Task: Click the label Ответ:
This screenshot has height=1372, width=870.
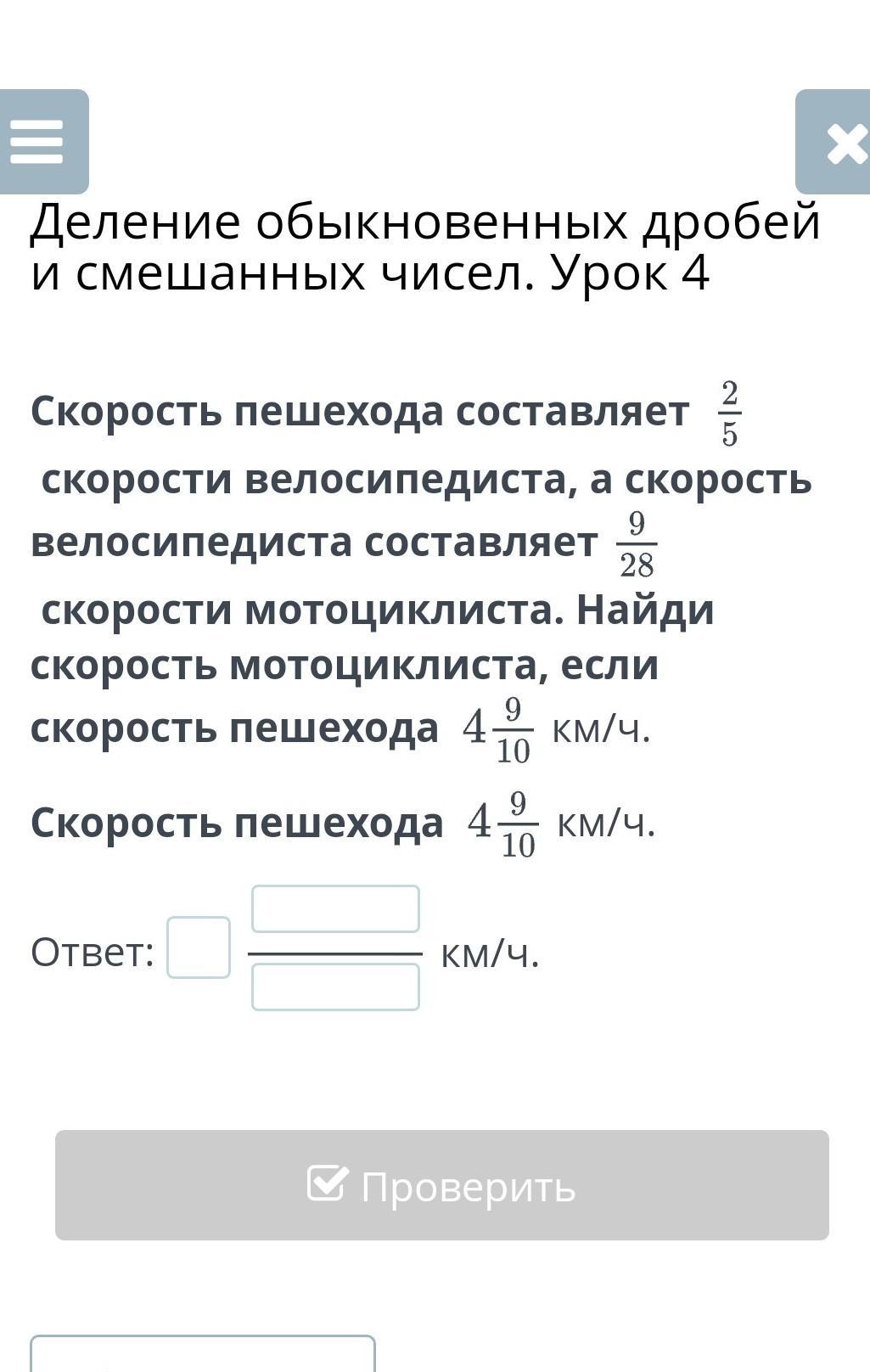Action: click(93, 952)
